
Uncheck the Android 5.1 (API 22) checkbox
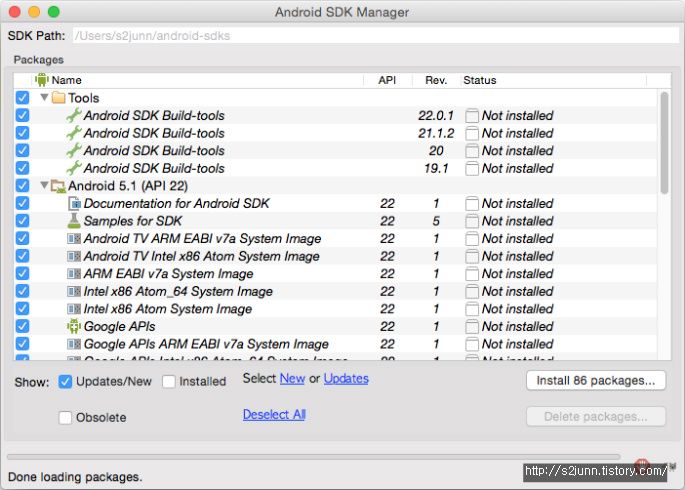tap(22, 186)
